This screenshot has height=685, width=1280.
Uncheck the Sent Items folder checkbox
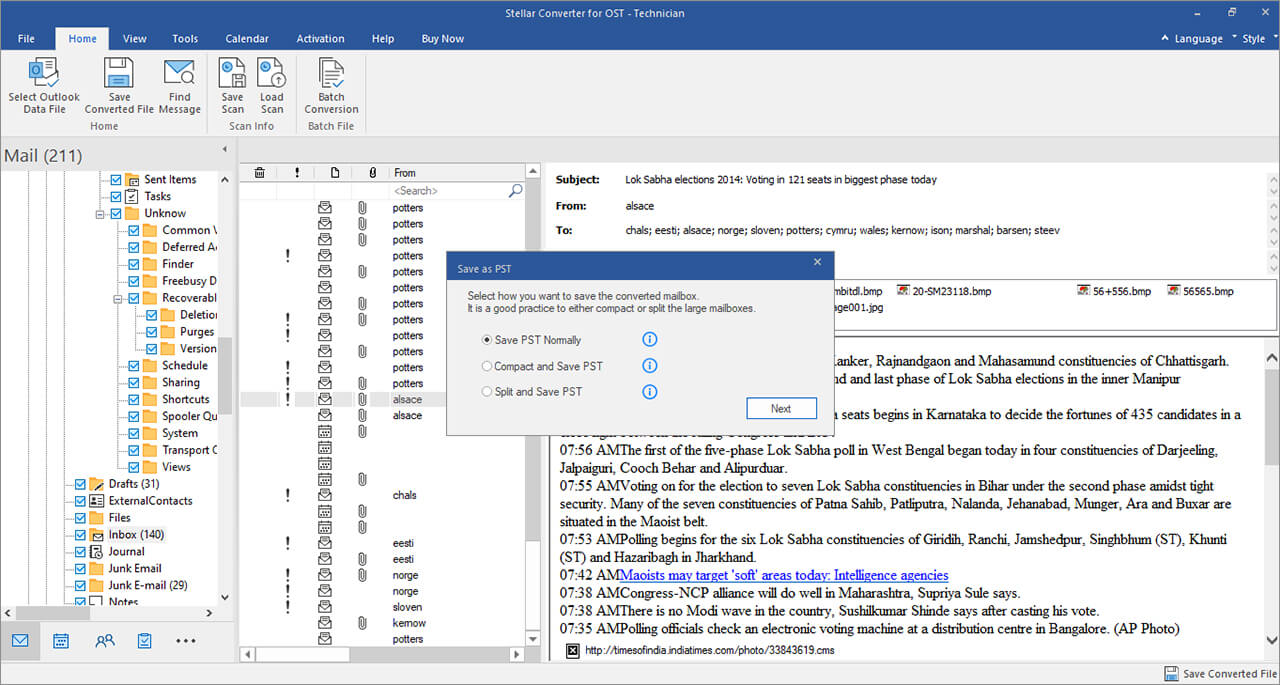click(x=116, y=180)
